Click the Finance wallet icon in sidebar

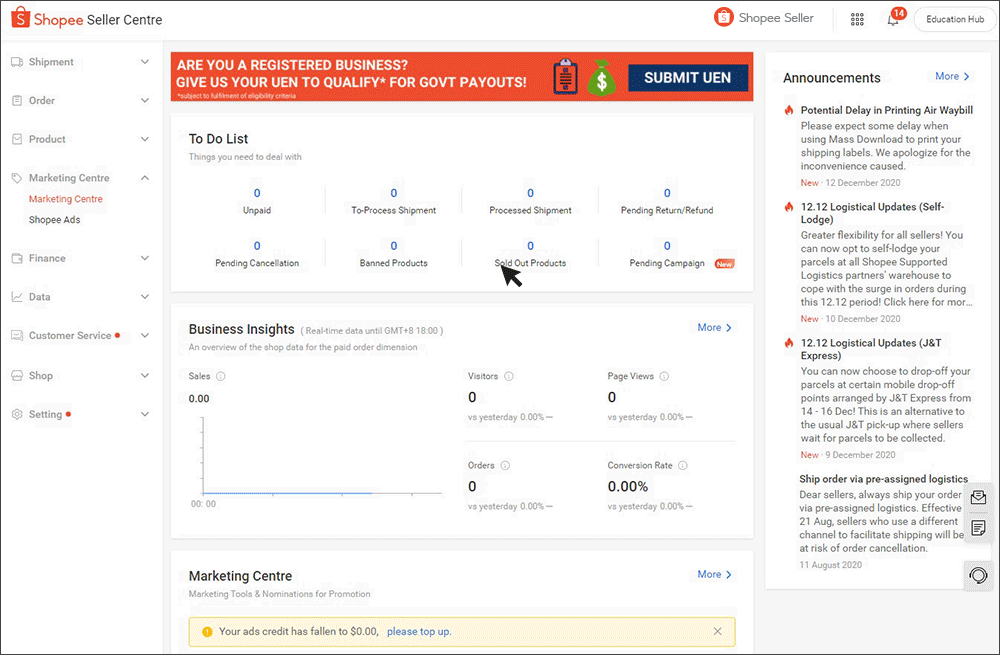17,258
